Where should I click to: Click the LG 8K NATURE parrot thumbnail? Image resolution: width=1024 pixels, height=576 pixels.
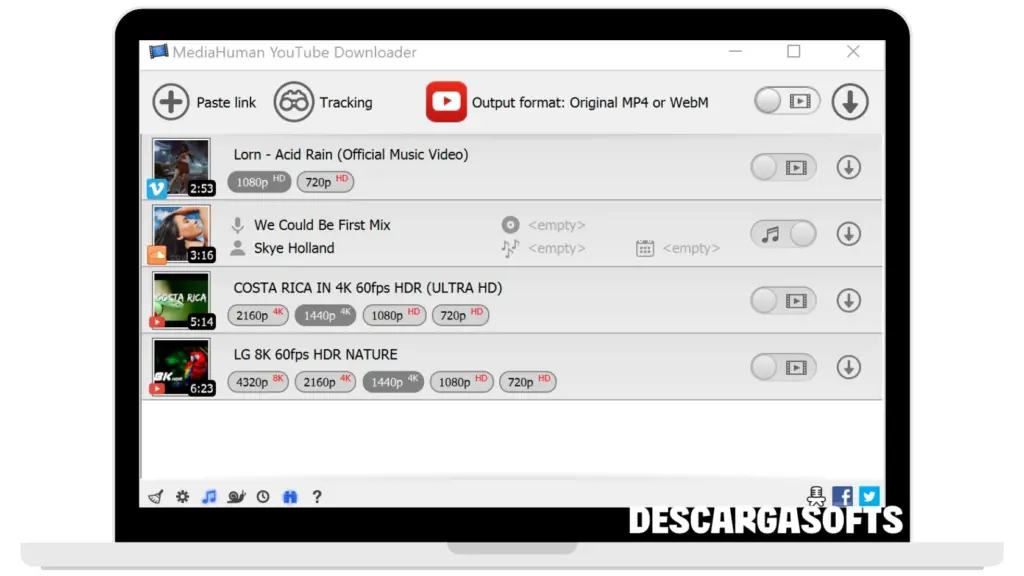click(x=181, y=366)
